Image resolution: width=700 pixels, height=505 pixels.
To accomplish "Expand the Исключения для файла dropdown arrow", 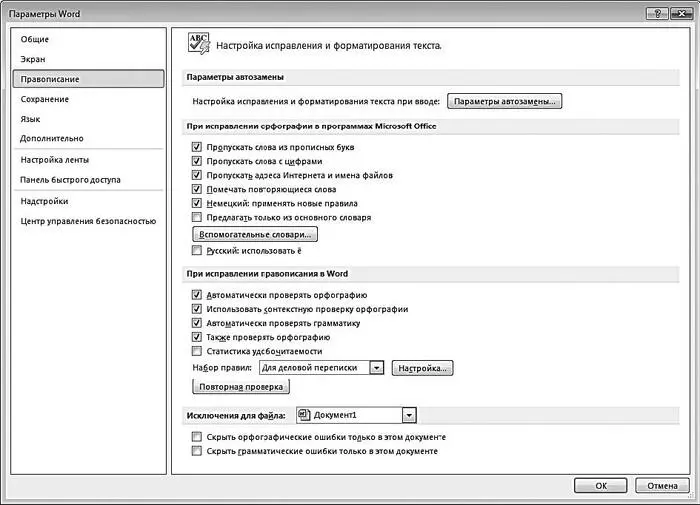I will click(409, 415).
